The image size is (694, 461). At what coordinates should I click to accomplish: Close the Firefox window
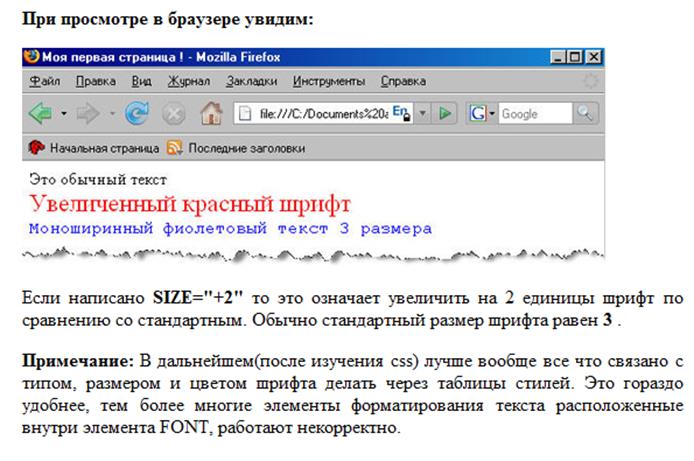(593, 57)
